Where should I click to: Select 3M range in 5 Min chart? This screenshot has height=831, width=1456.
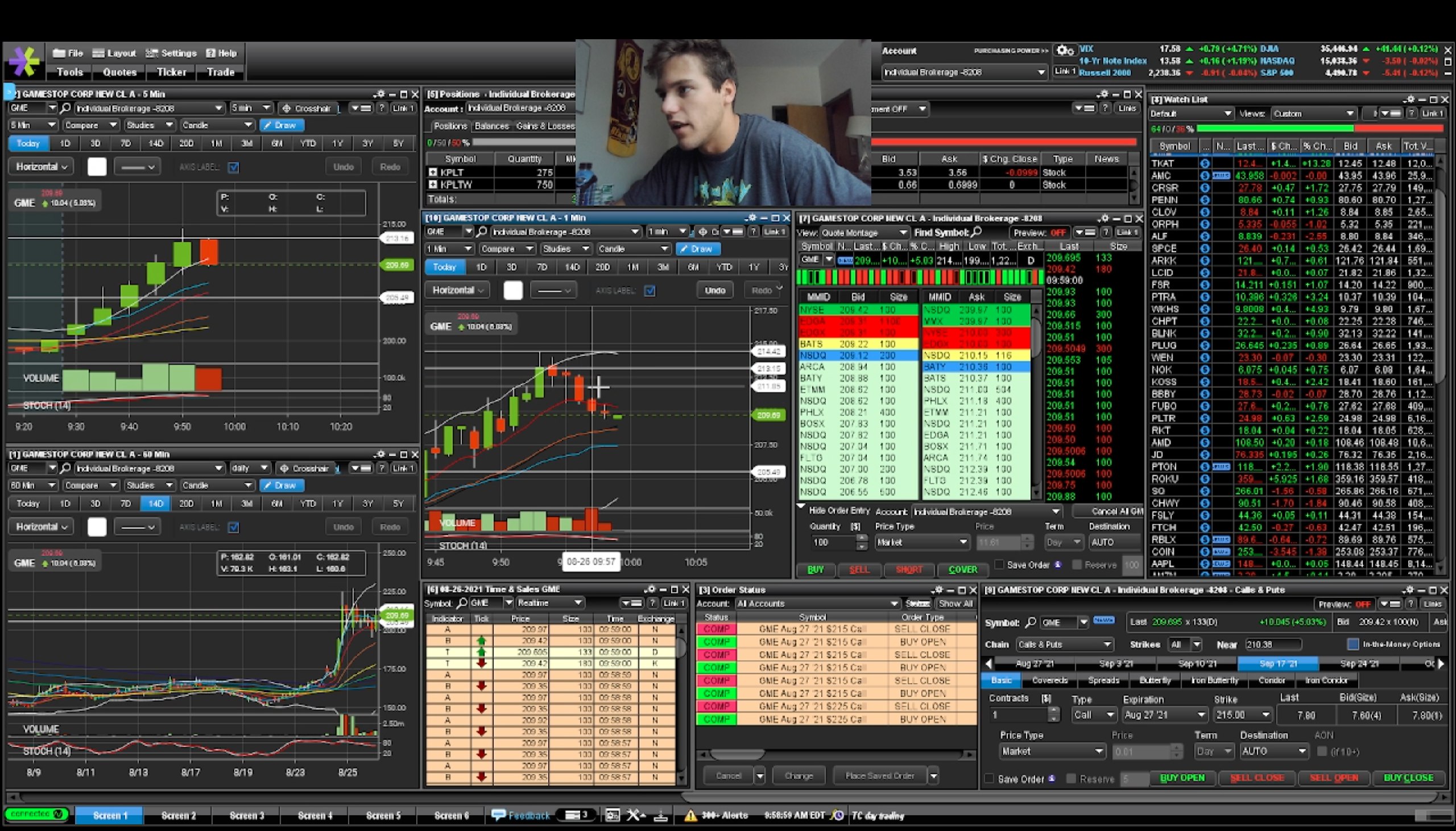click(x=246, y=143)
